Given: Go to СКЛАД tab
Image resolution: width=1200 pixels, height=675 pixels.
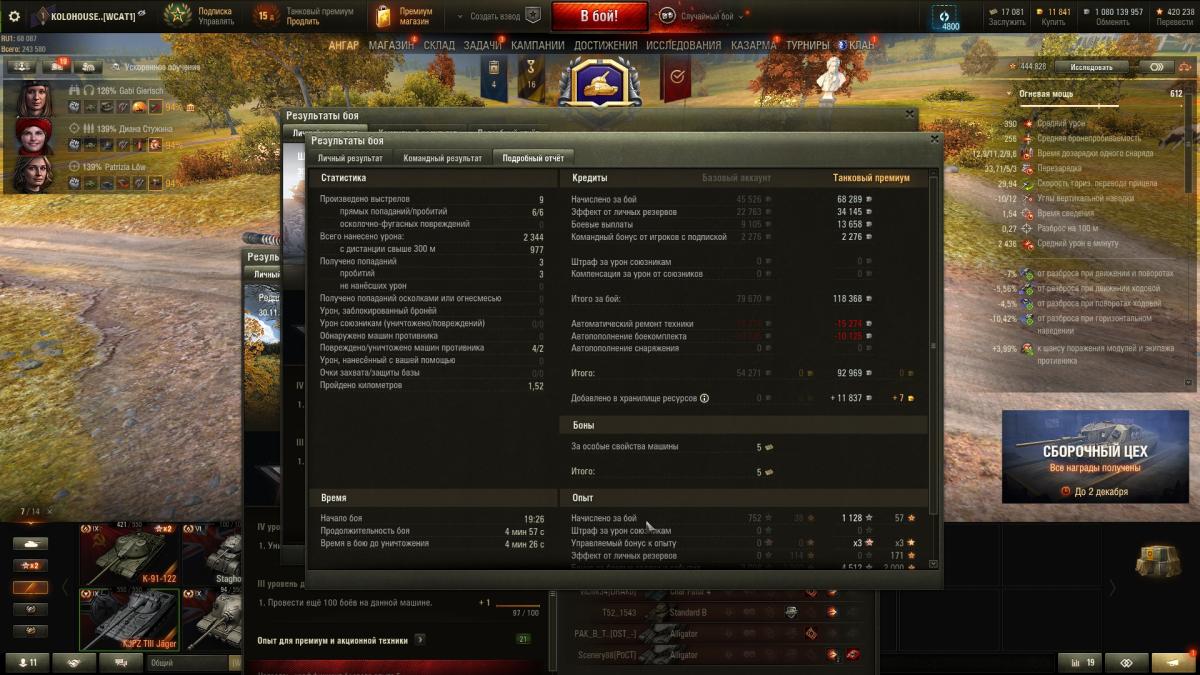Looking at the screenshot, I should tap(439, 45).
